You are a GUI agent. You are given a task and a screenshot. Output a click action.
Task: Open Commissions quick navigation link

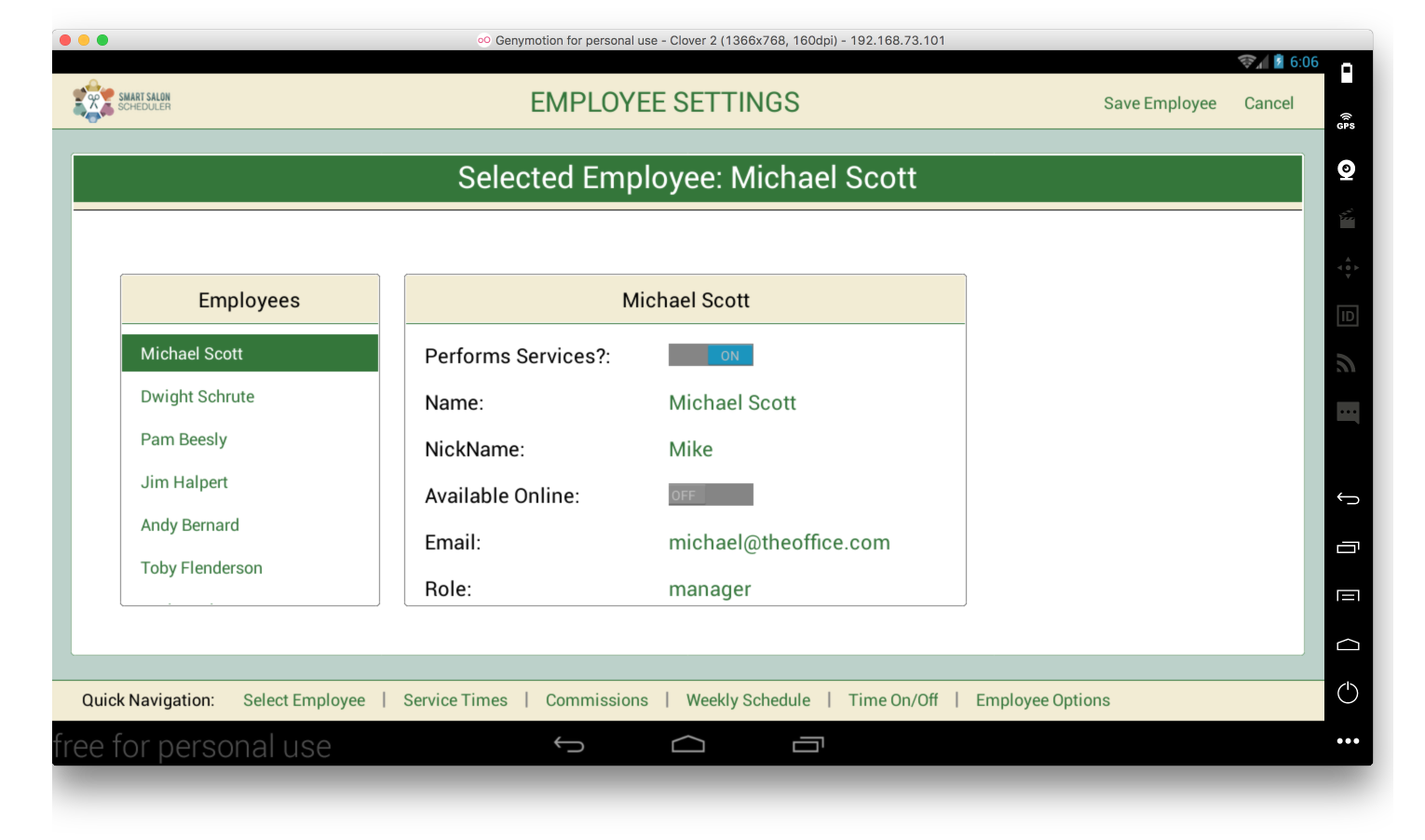(597, 700)
